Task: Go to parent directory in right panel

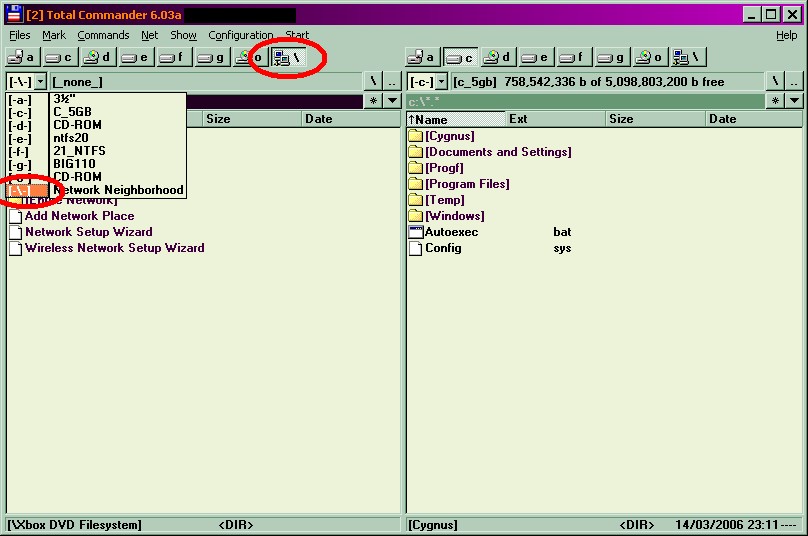Action: point(794,81)
